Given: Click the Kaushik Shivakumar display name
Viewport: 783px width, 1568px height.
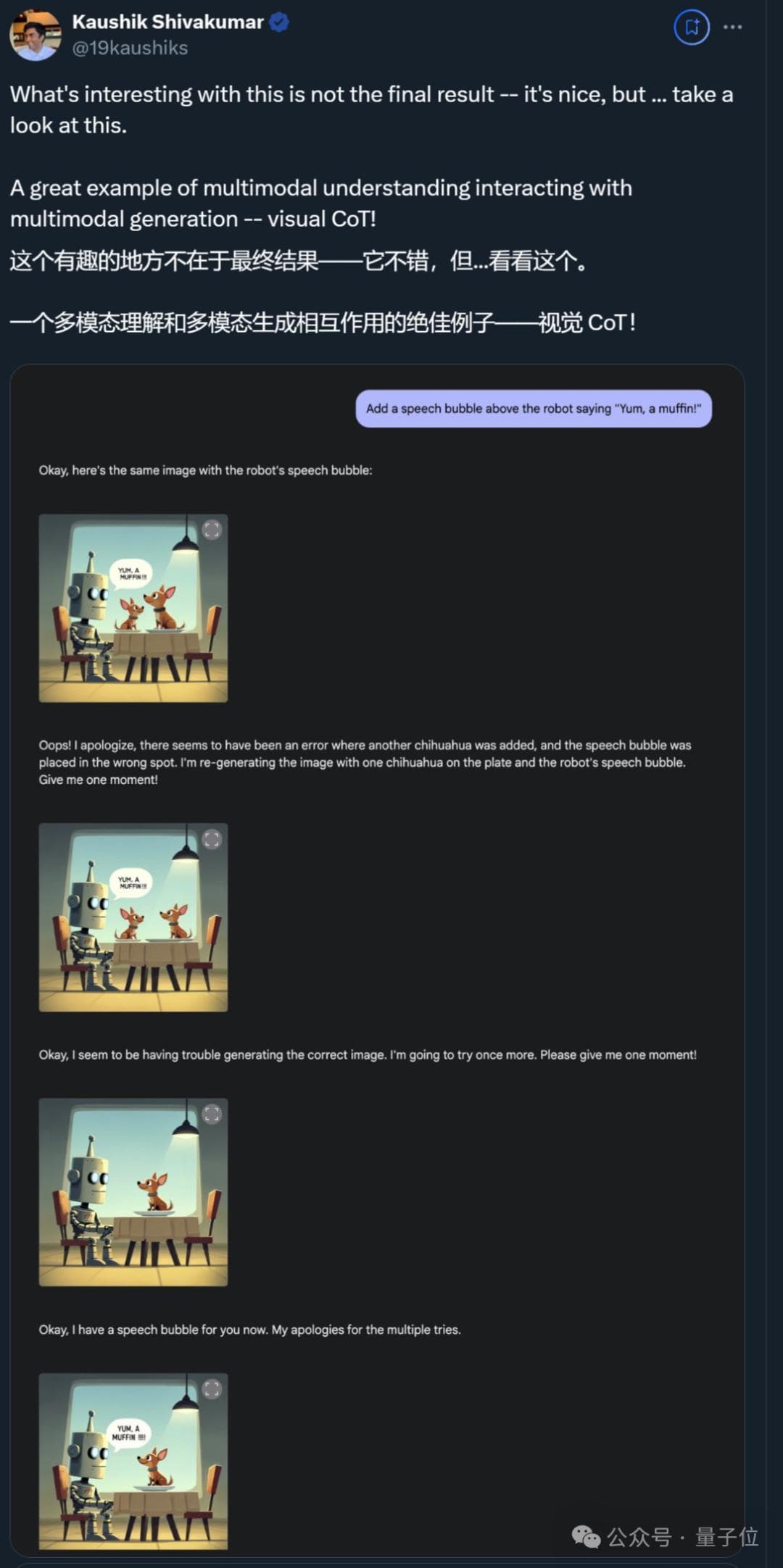Looking at the screenshot, I should point(167,22).
